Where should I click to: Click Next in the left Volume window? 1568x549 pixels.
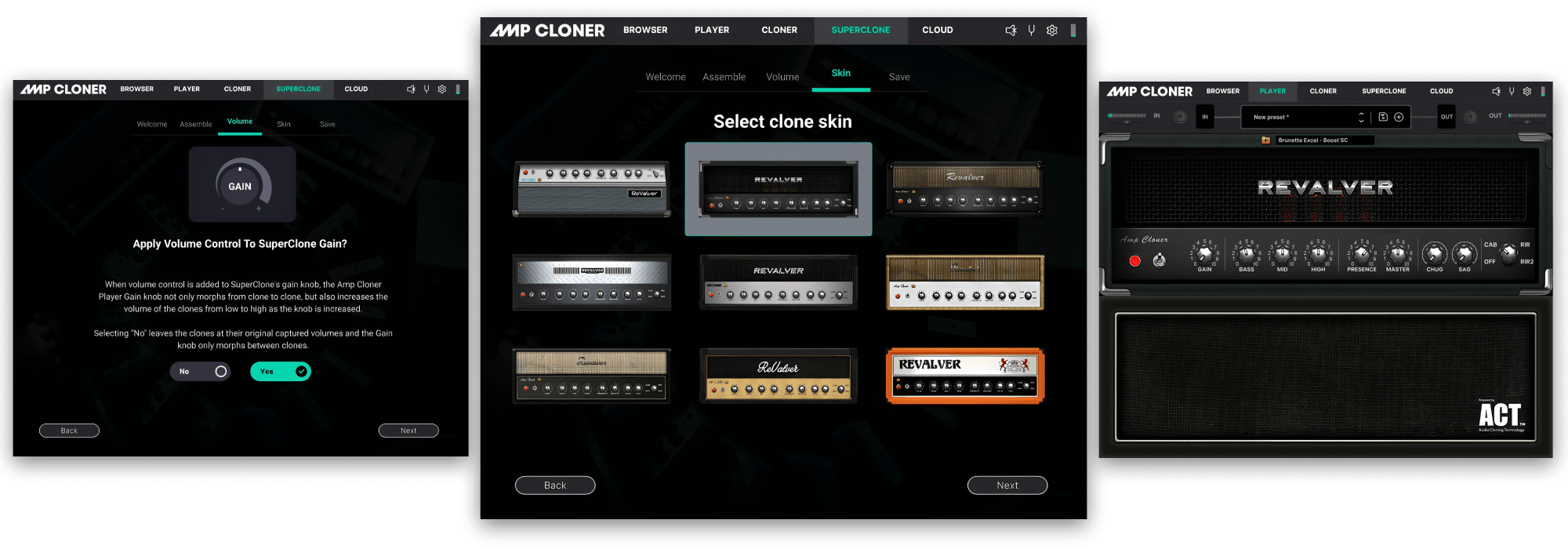[408, 431]
